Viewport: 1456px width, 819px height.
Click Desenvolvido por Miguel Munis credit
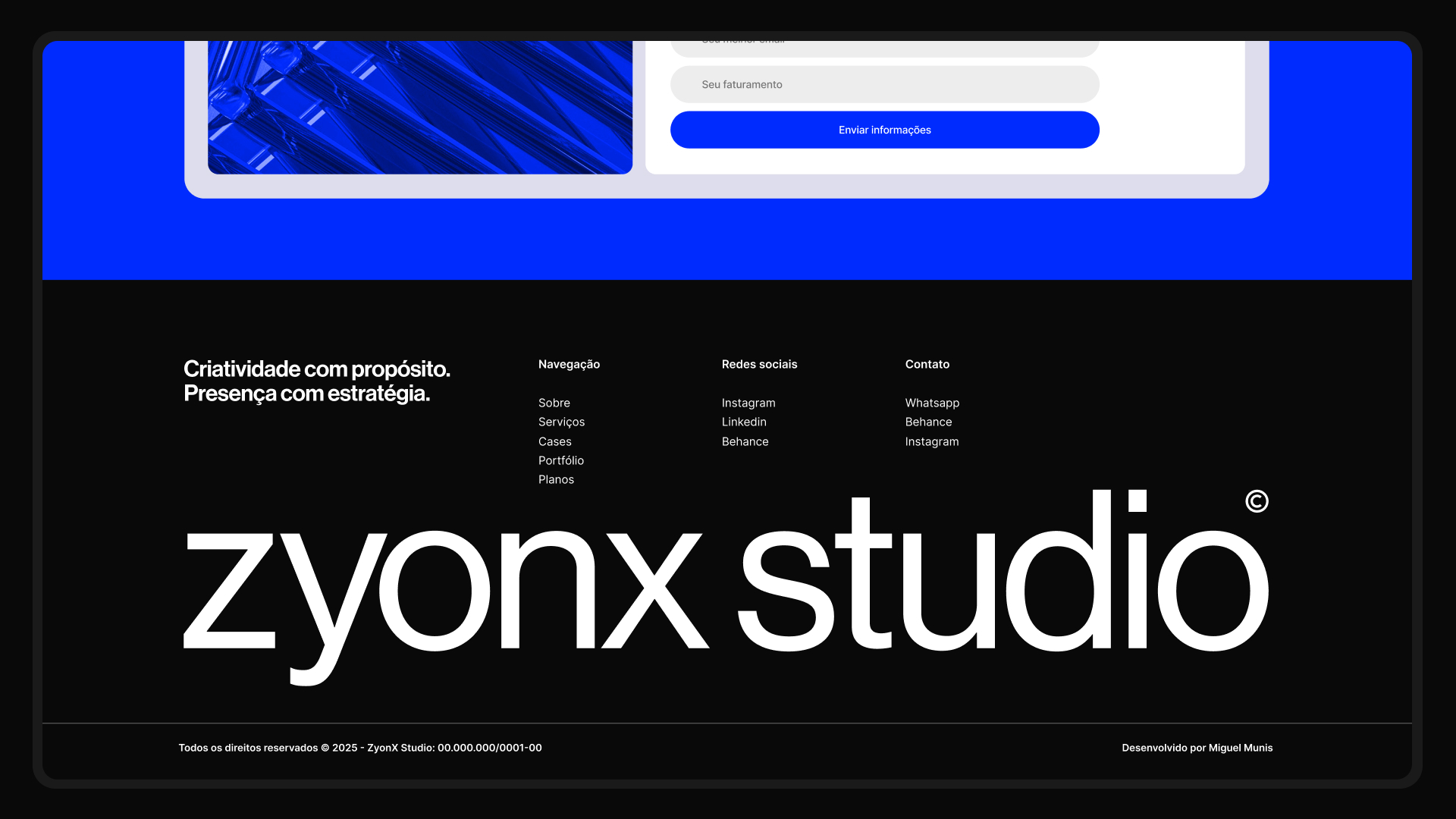coord(1197,748)
